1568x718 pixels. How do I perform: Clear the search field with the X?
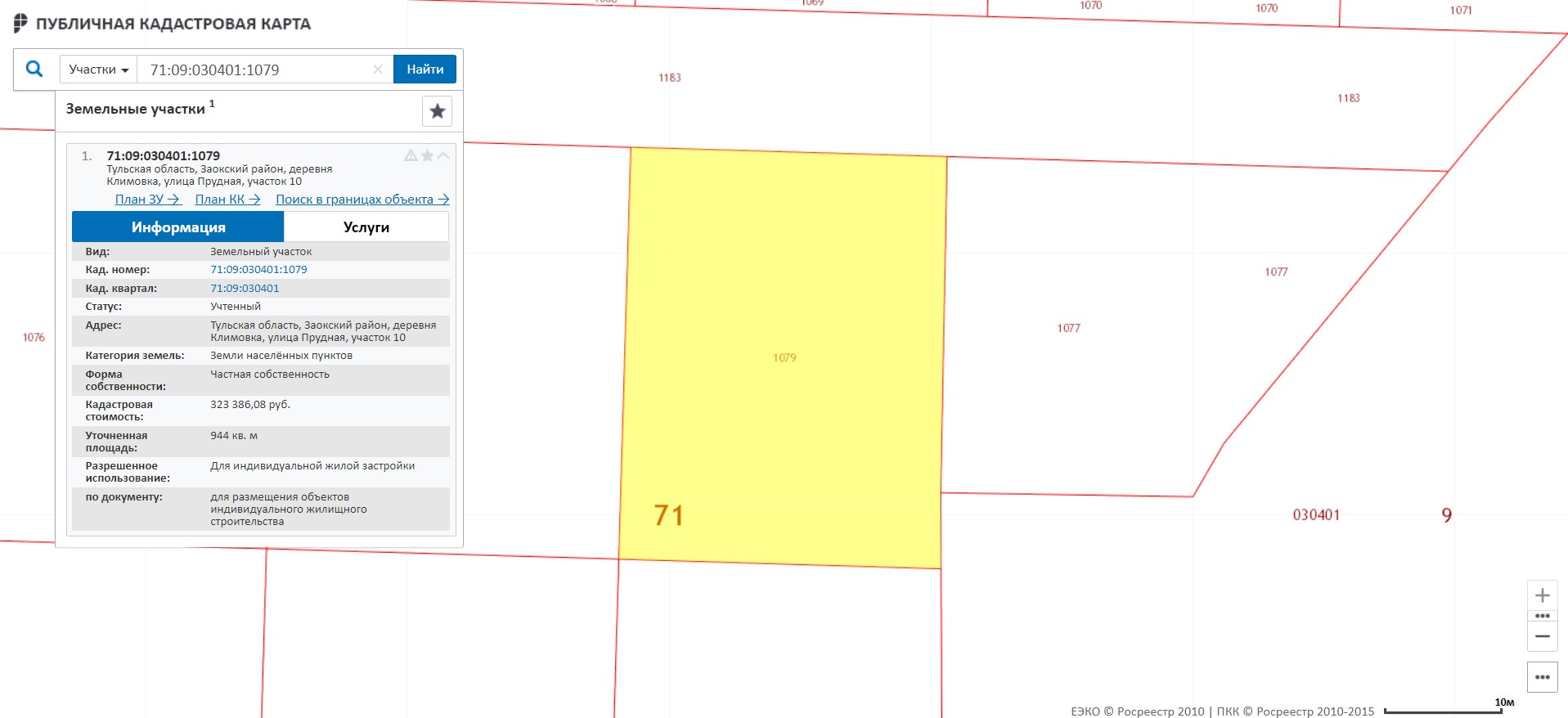(x=378, y=70)
